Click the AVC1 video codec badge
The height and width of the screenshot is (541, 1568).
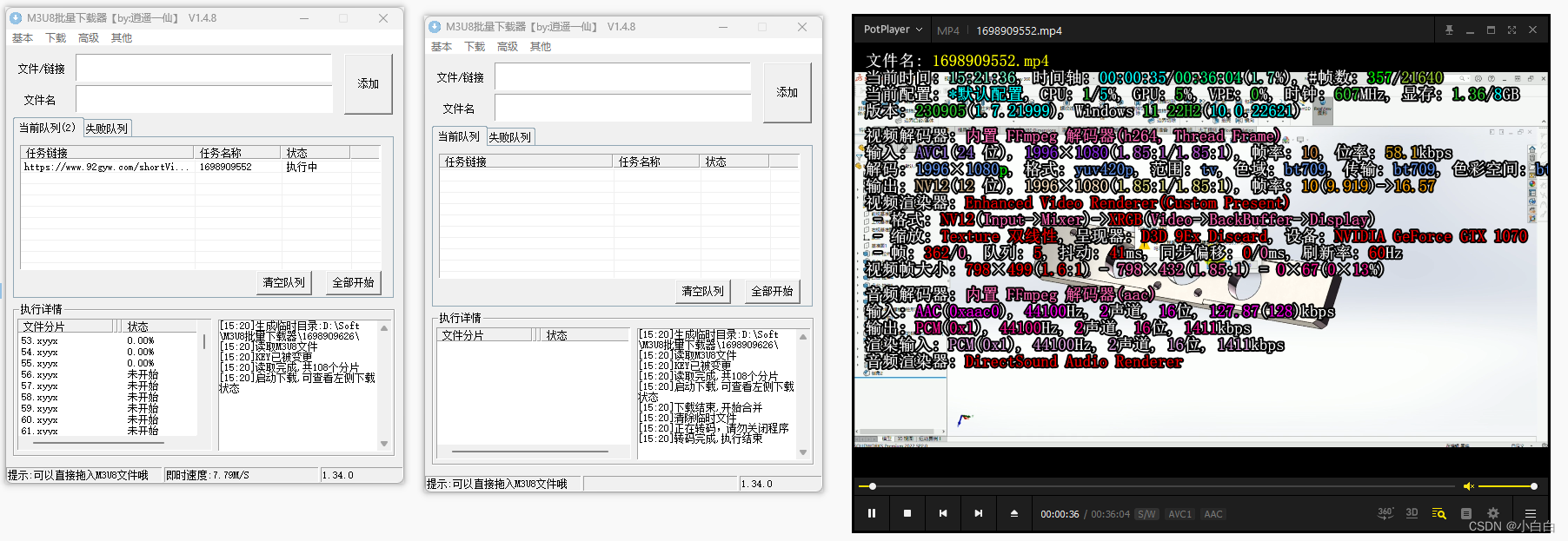[1179, 514]
